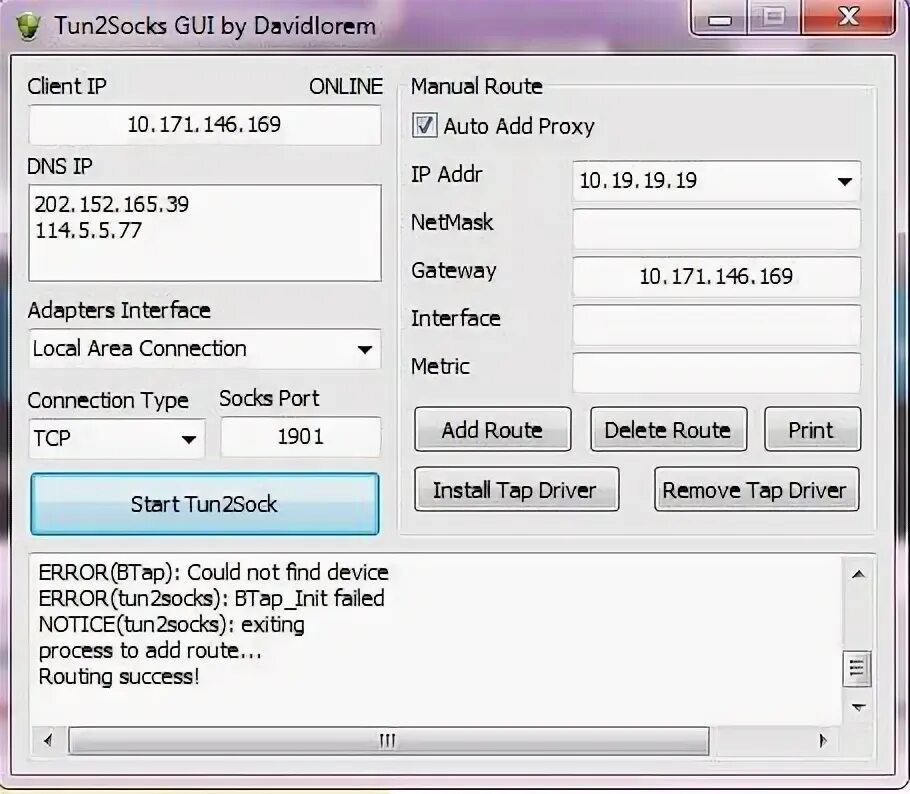Click inside the DNS IP text box
910x794 pixels.
pyautogui.click(x=205, y=233)
